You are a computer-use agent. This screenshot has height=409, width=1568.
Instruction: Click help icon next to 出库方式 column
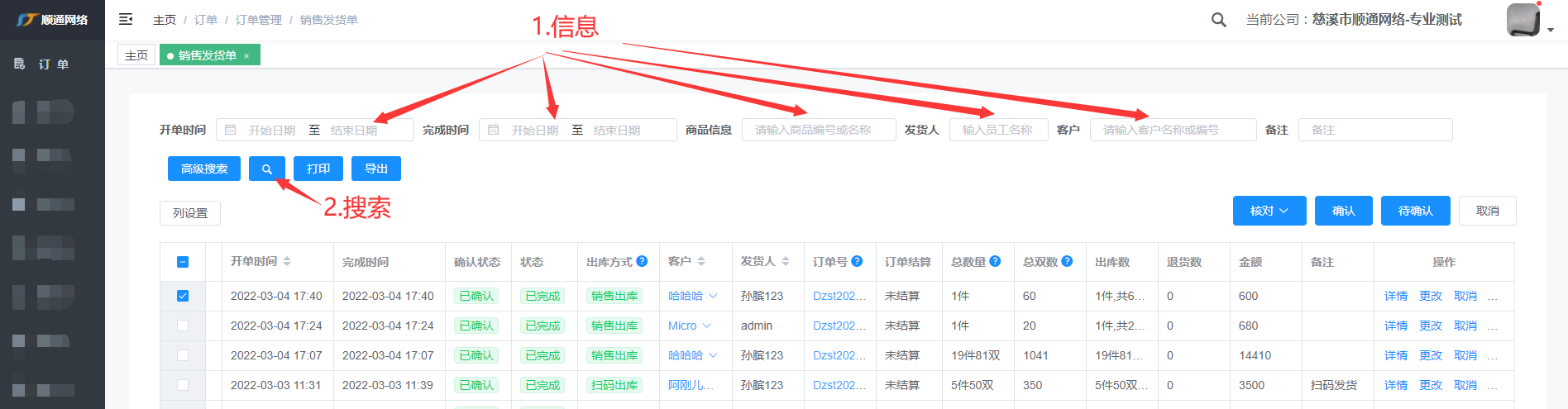coord(642,261)
